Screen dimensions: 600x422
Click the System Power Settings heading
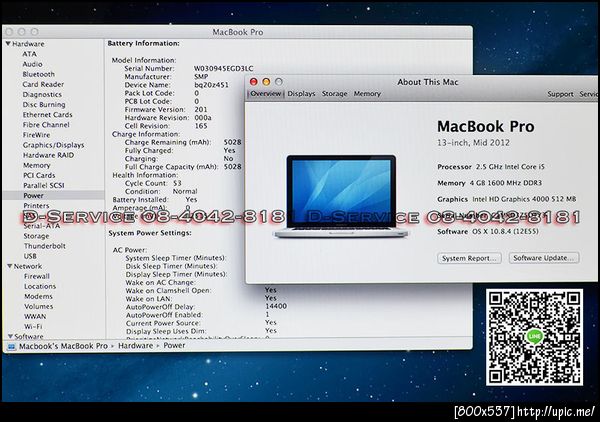150,233
